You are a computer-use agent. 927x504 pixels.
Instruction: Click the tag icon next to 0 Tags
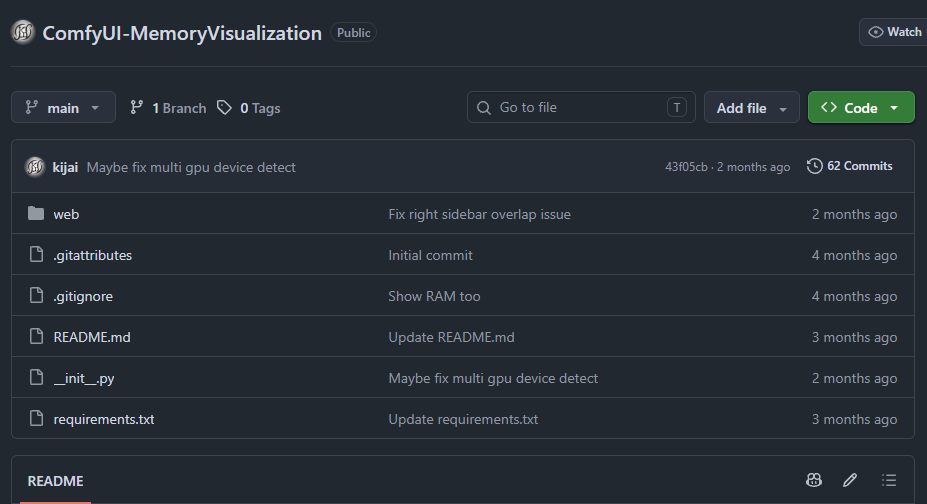224,108
